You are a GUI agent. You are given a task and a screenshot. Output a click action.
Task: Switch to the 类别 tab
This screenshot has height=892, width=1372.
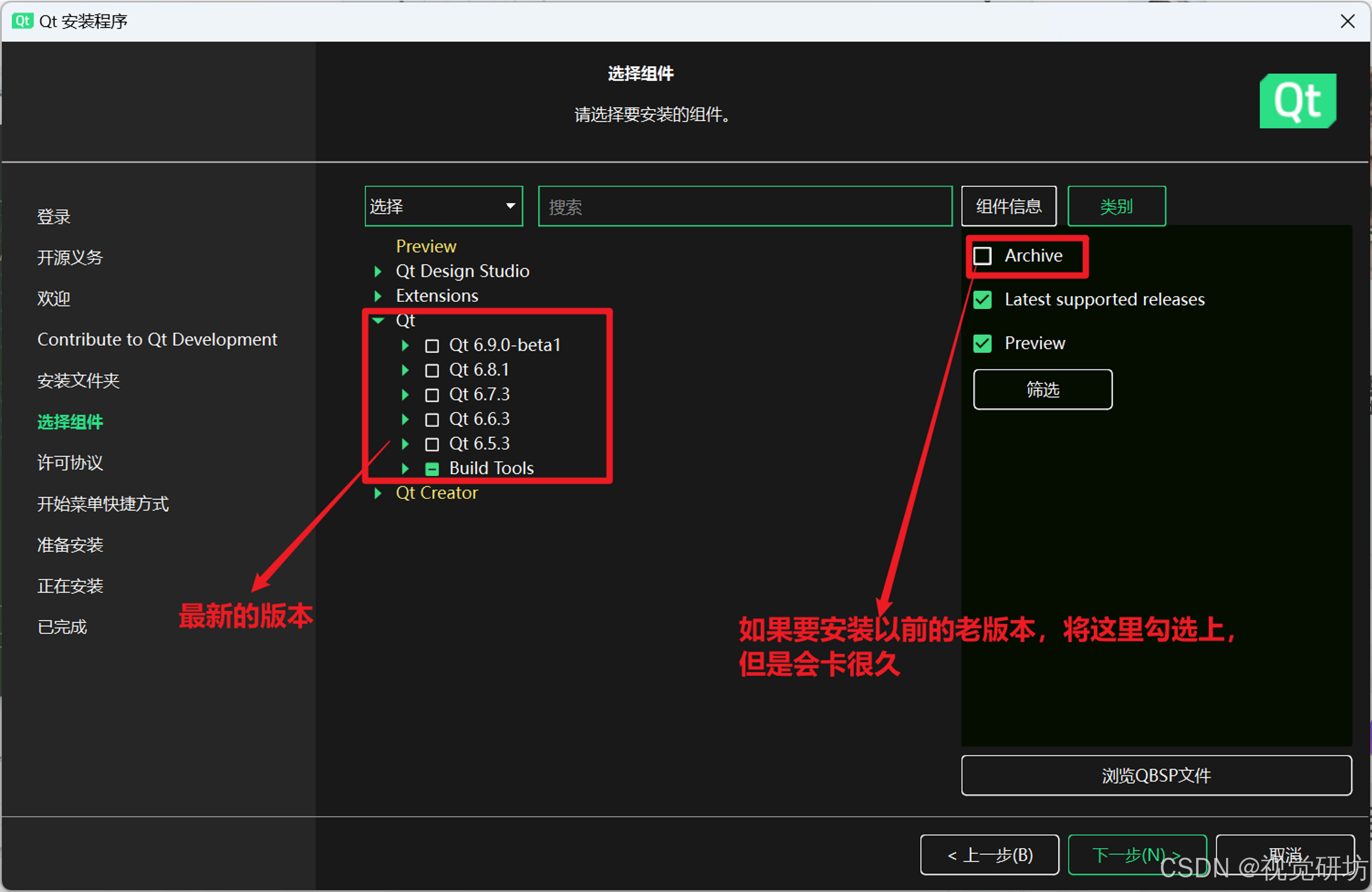tap(1116, 206)
